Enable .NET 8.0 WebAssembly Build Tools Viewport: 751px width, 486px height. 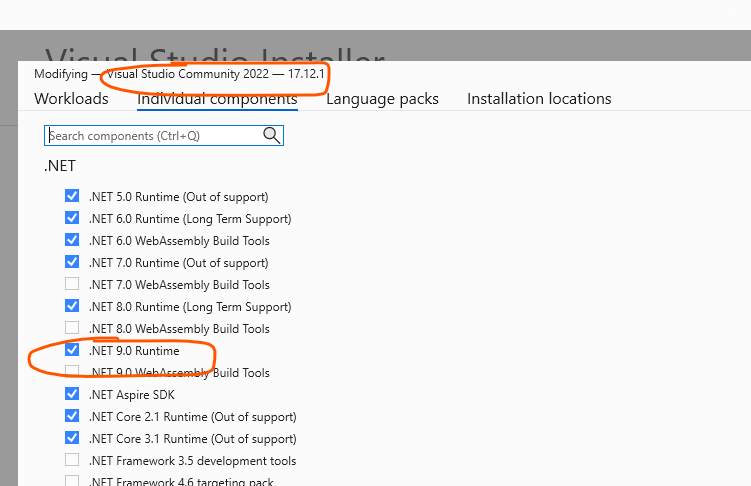[72, 328]
